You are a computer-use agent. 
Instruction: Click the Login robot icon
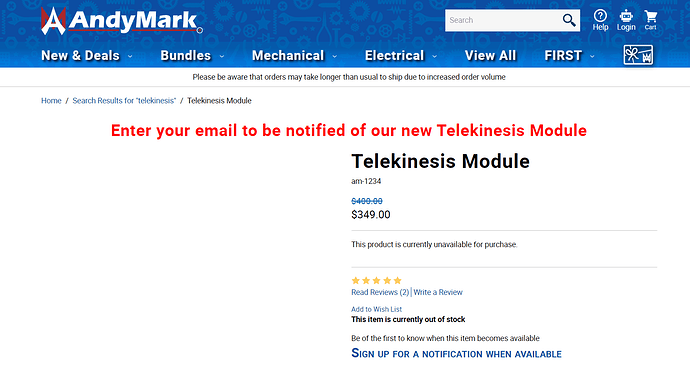tap(626, 16)
